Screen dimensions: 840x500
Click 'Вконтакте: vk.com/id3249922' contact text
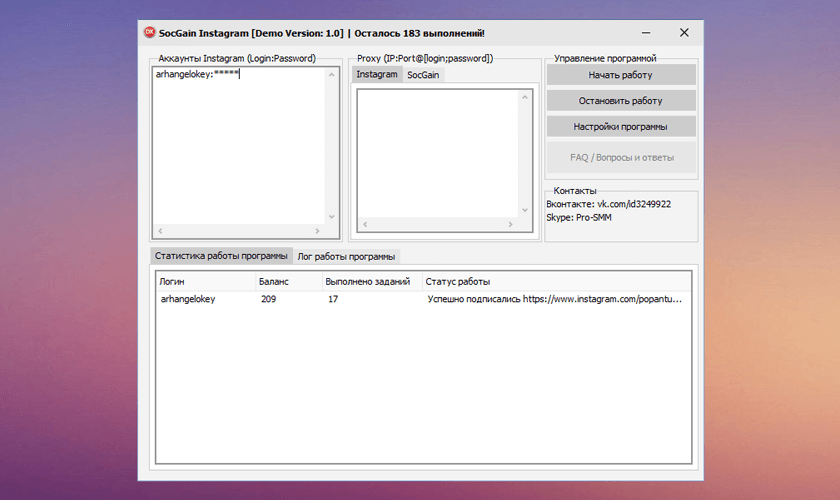tap(609, 204)
